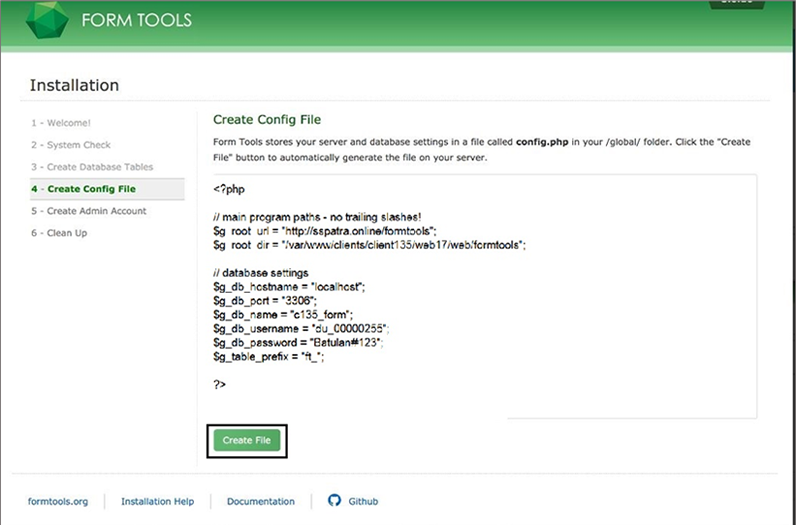Screen dimensions: 796x525
Task: Click the closing ?> tag
Action: (219, 384)
